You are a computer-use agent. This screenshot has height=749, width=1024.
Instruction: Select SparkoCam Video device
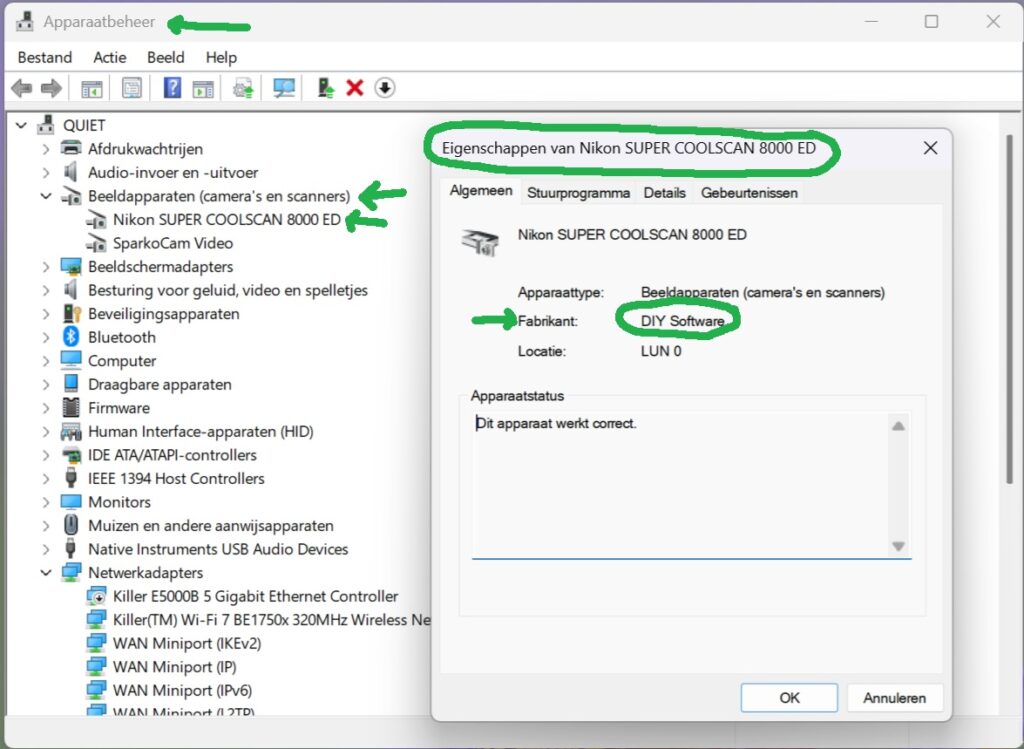pos(172,243)
